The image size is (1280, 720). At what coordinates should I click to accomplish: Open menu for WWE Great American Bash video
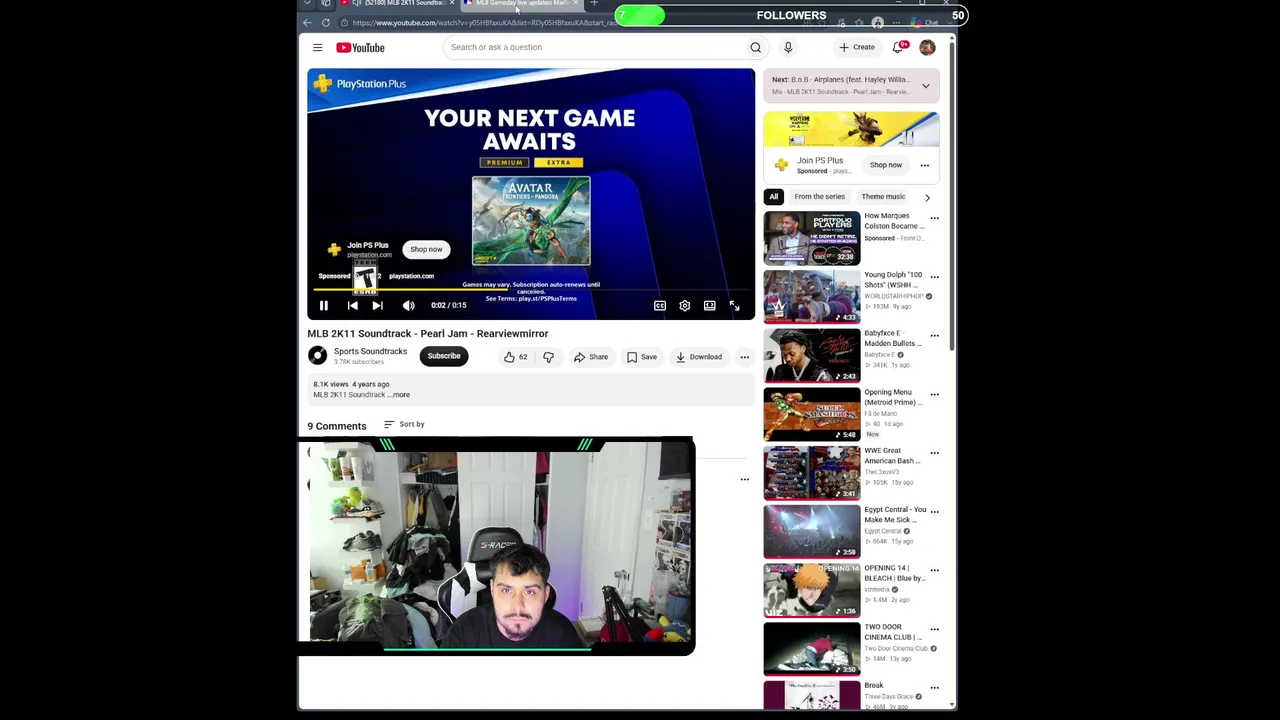tap(934, 453)
